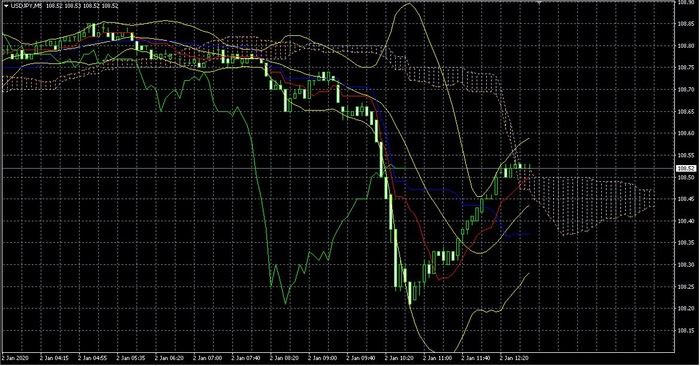
Task: Click the '2 Jan 06:20' time label
Action: pyautogui.click(x=169, y=358)
